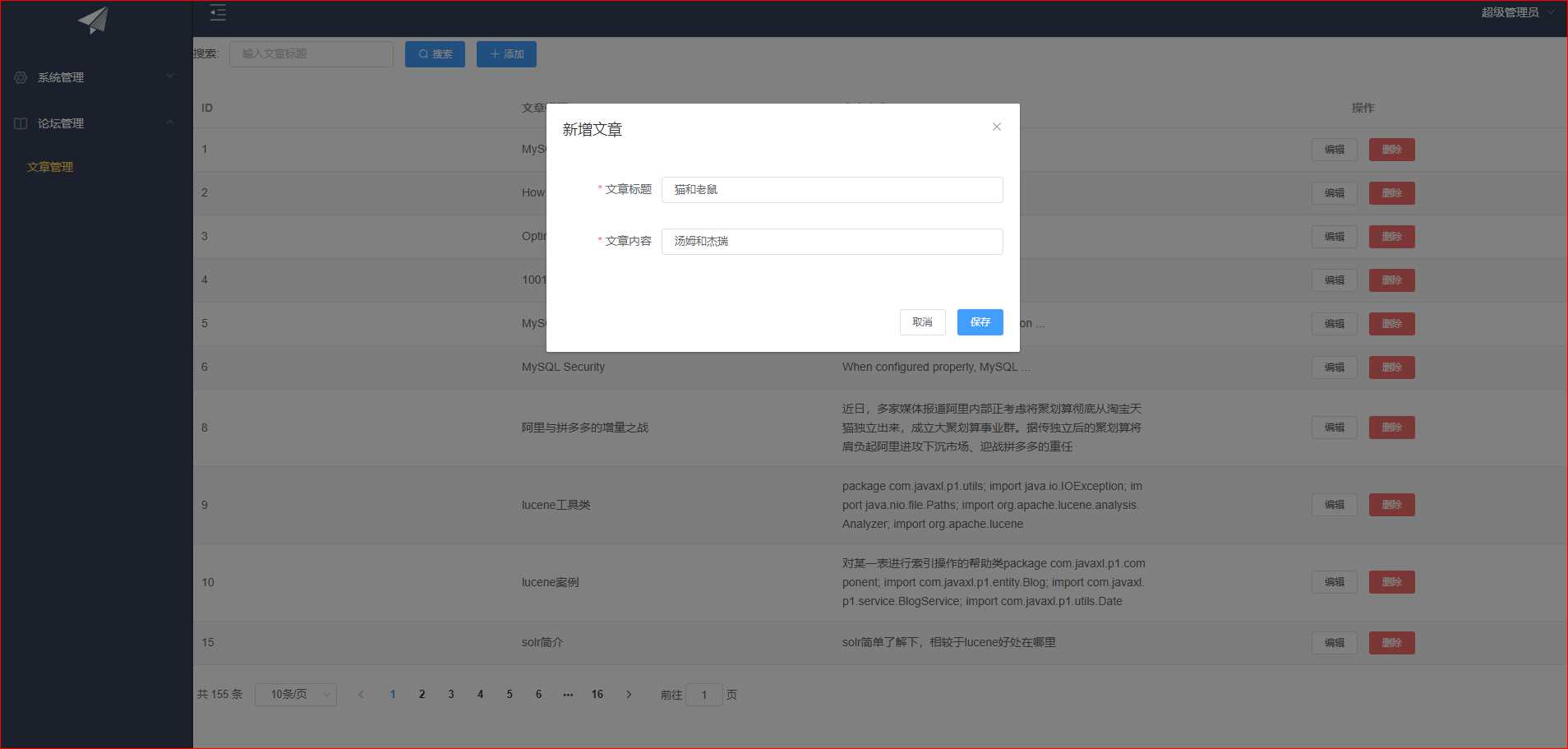The width and height of the screenshot is (1568, 749).
Task: Click the article title search field
Action: tap(311, 54)
